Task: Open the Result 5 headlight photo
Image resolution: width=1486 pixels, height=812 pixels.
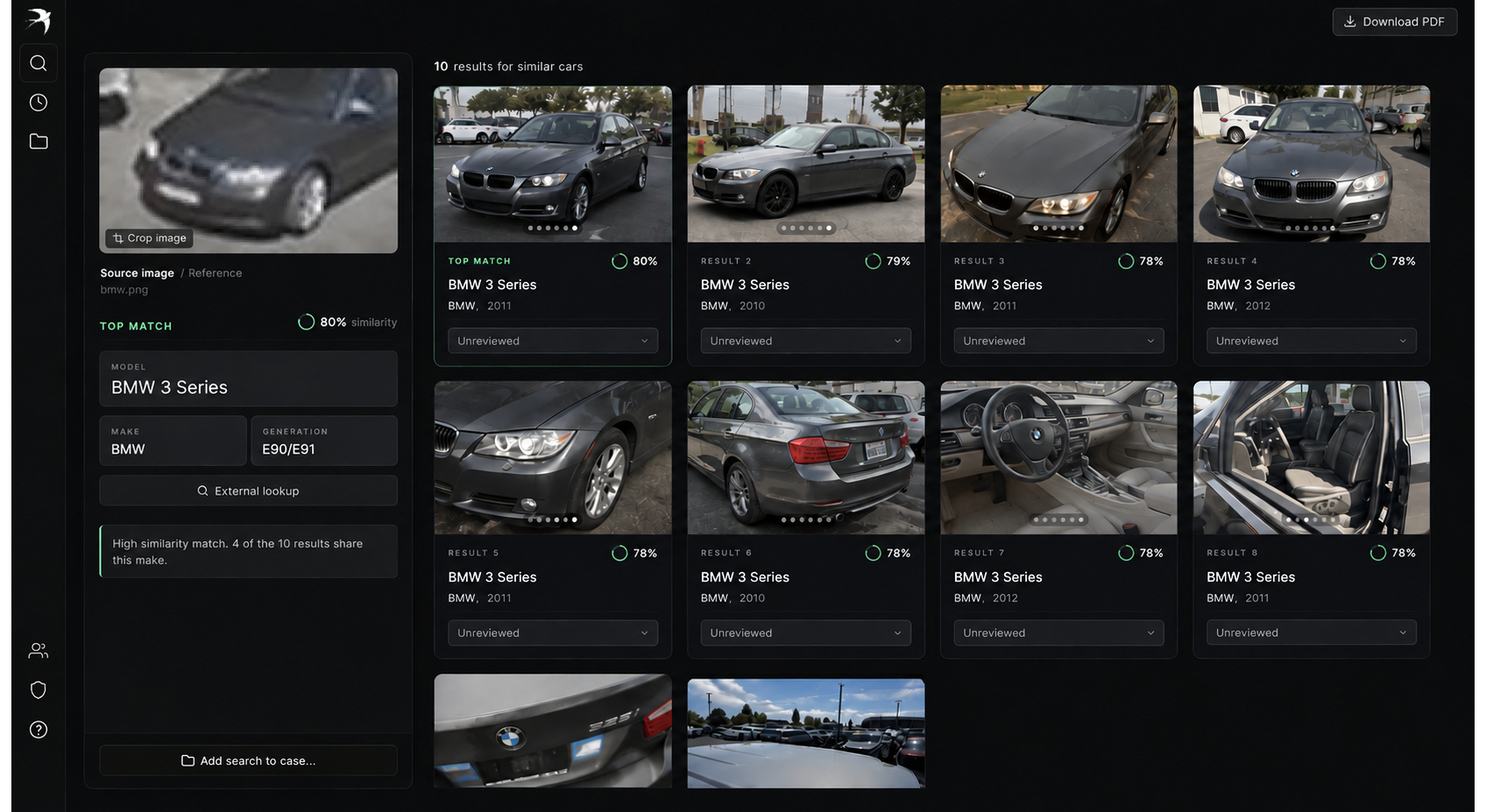Action: tap(553, 457)
